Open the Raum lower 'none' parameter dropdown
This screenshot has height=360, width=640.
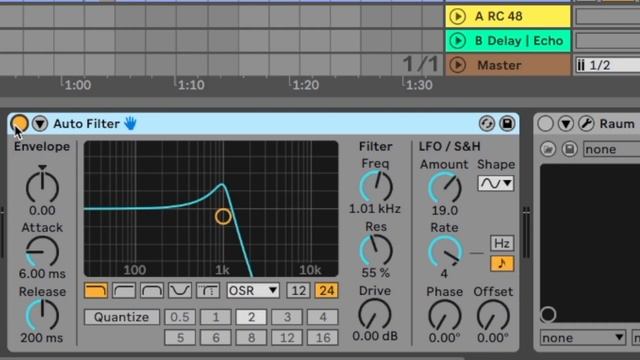tap(582, 338)
